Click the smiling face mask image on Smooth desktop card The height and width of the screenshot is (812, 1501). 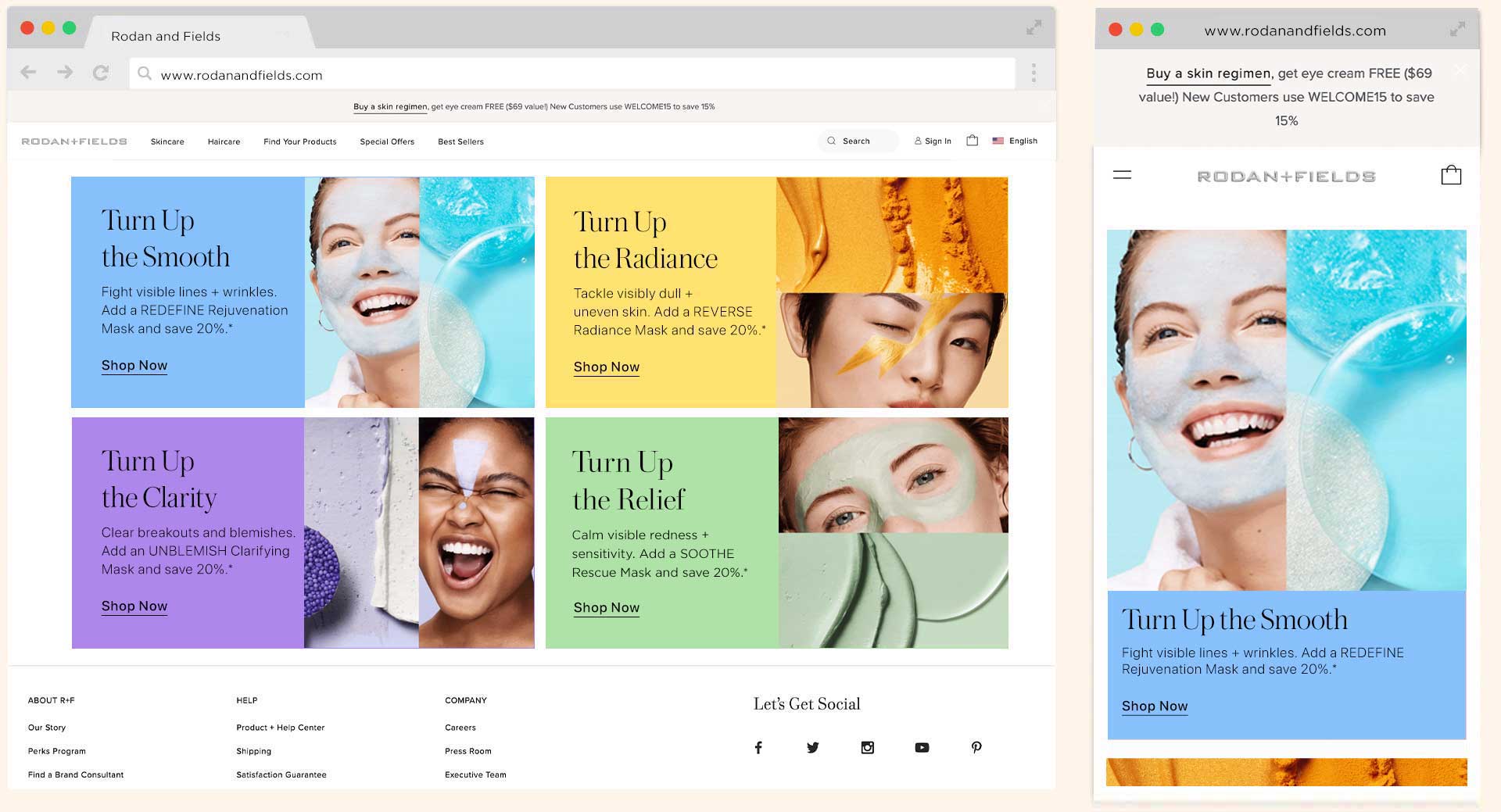(x=362, y=292)
